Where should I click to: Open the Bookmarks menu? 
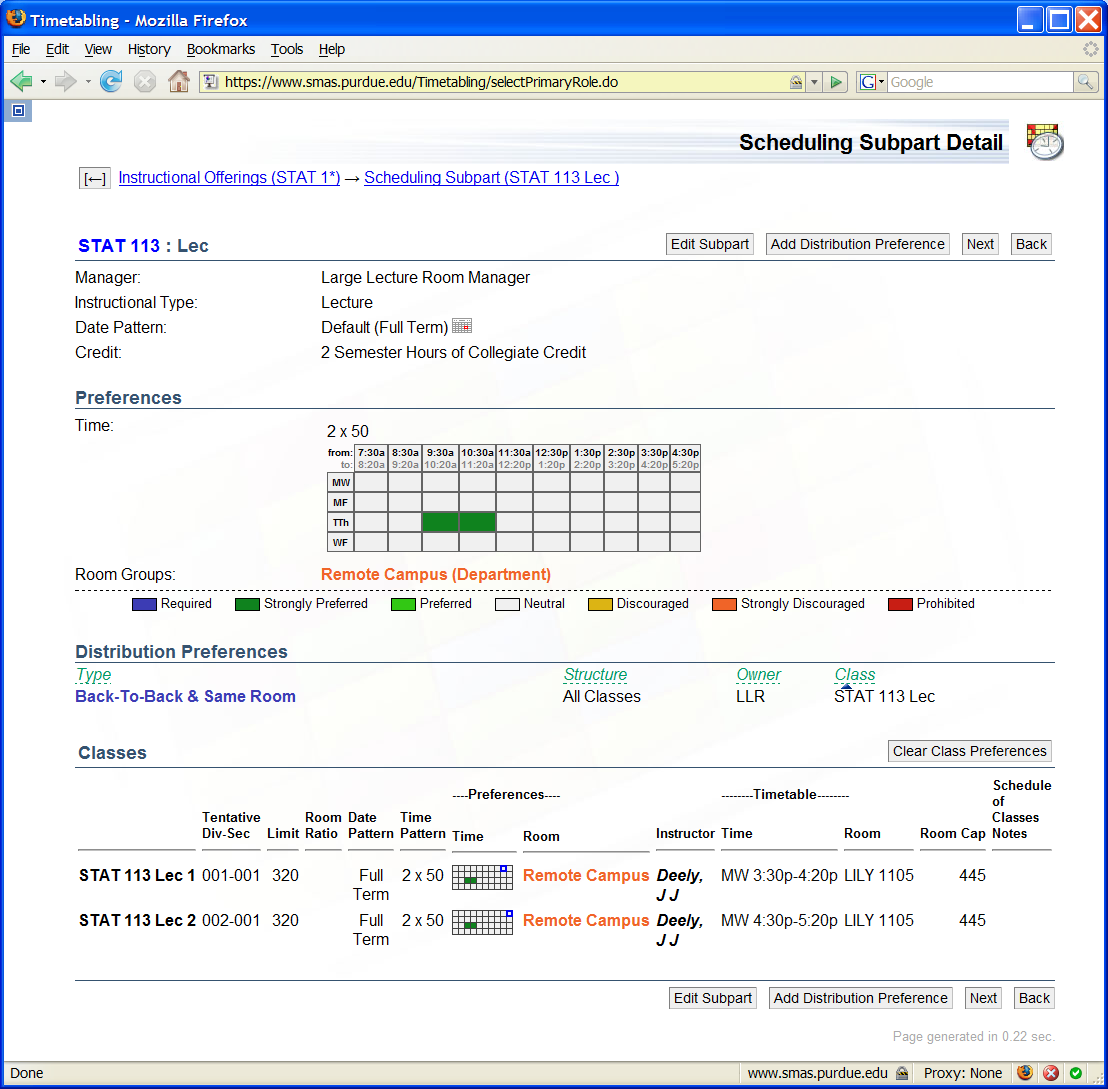[220, 49]
